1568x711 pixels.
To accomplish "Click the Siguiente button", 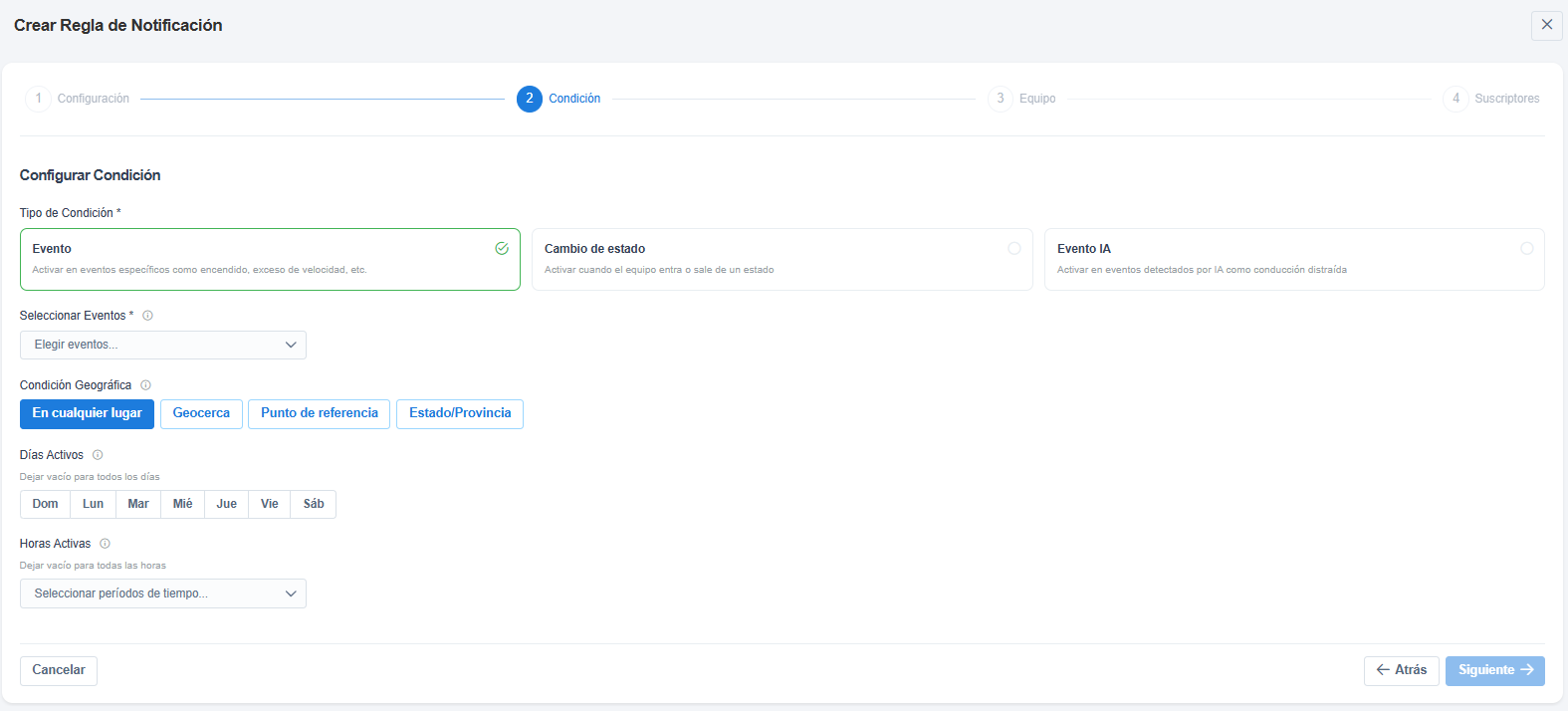I will point(1495,671).
